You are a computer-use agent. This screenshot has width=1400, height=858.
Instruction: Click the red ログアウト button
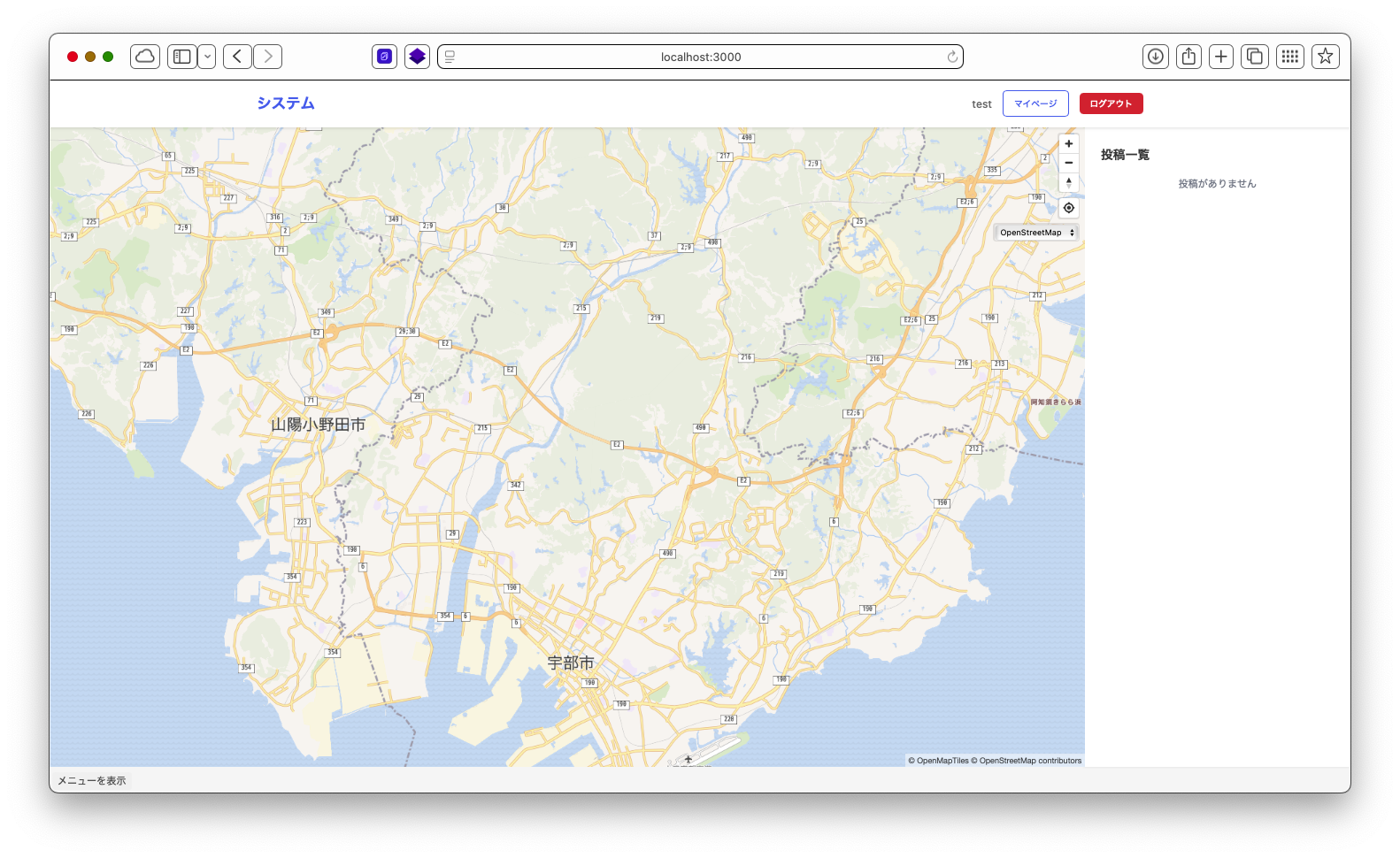[1111, 103]
